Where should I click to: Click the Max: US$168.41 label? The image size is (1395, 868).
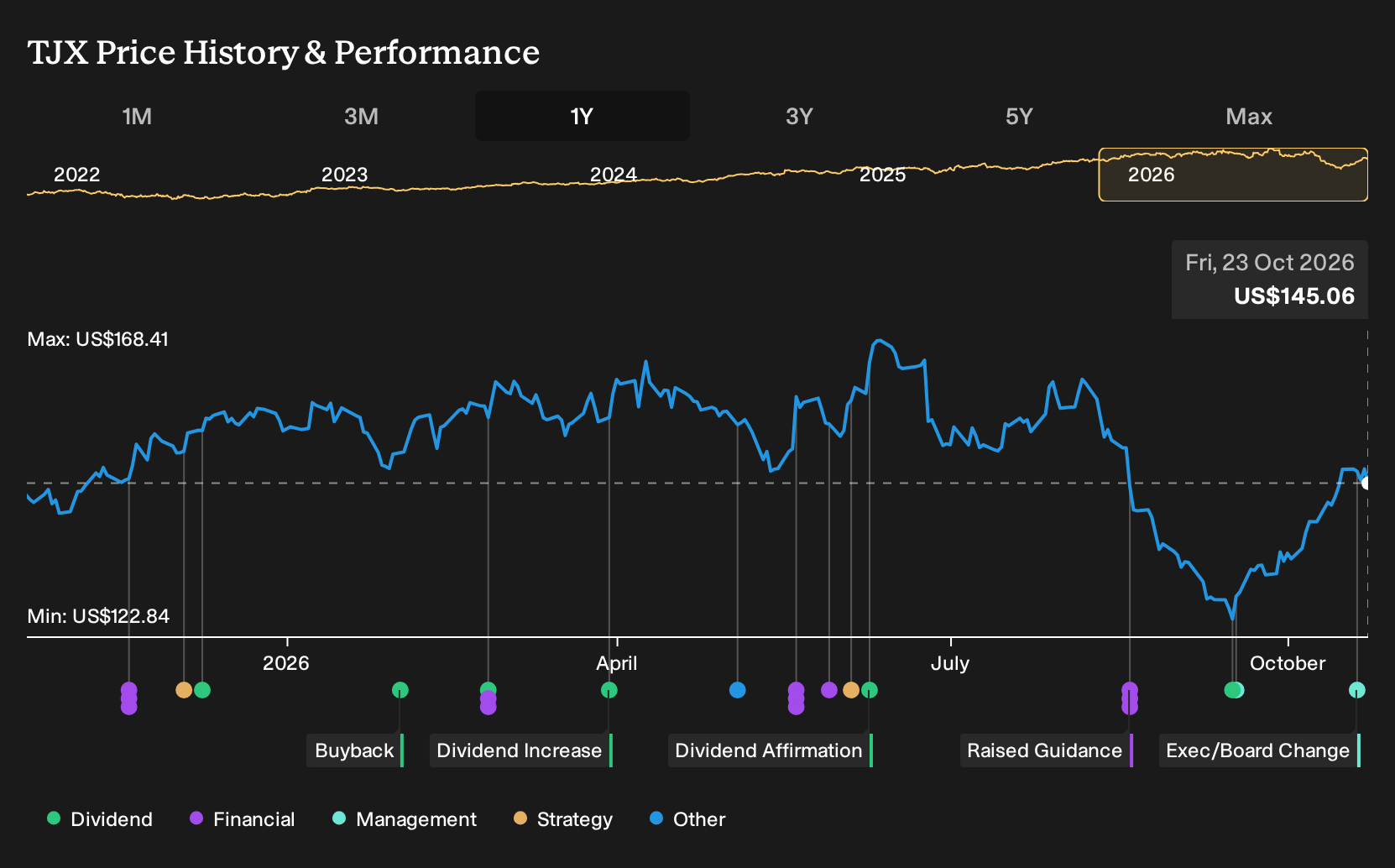98,339
